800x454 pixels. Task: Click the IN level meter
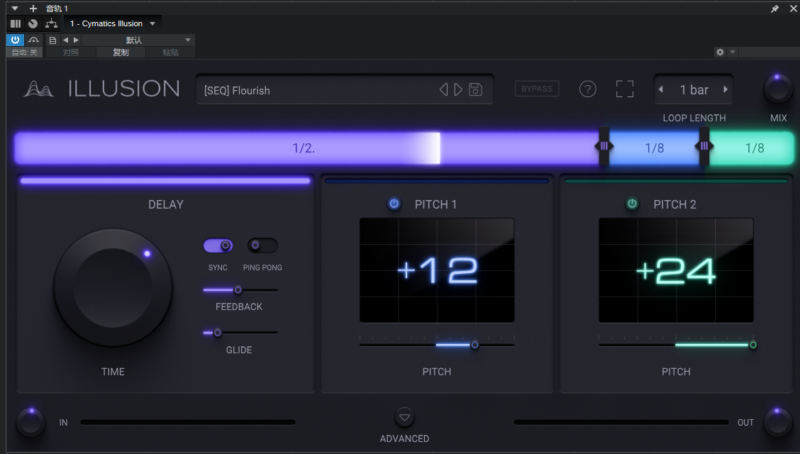188,422
